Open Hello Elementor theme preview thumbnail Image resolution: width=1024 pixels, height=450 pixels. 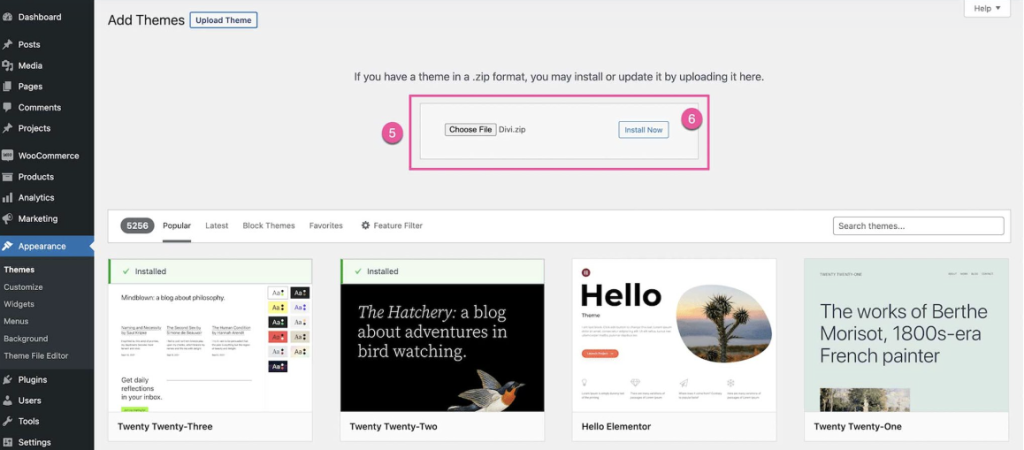point(674,335)
